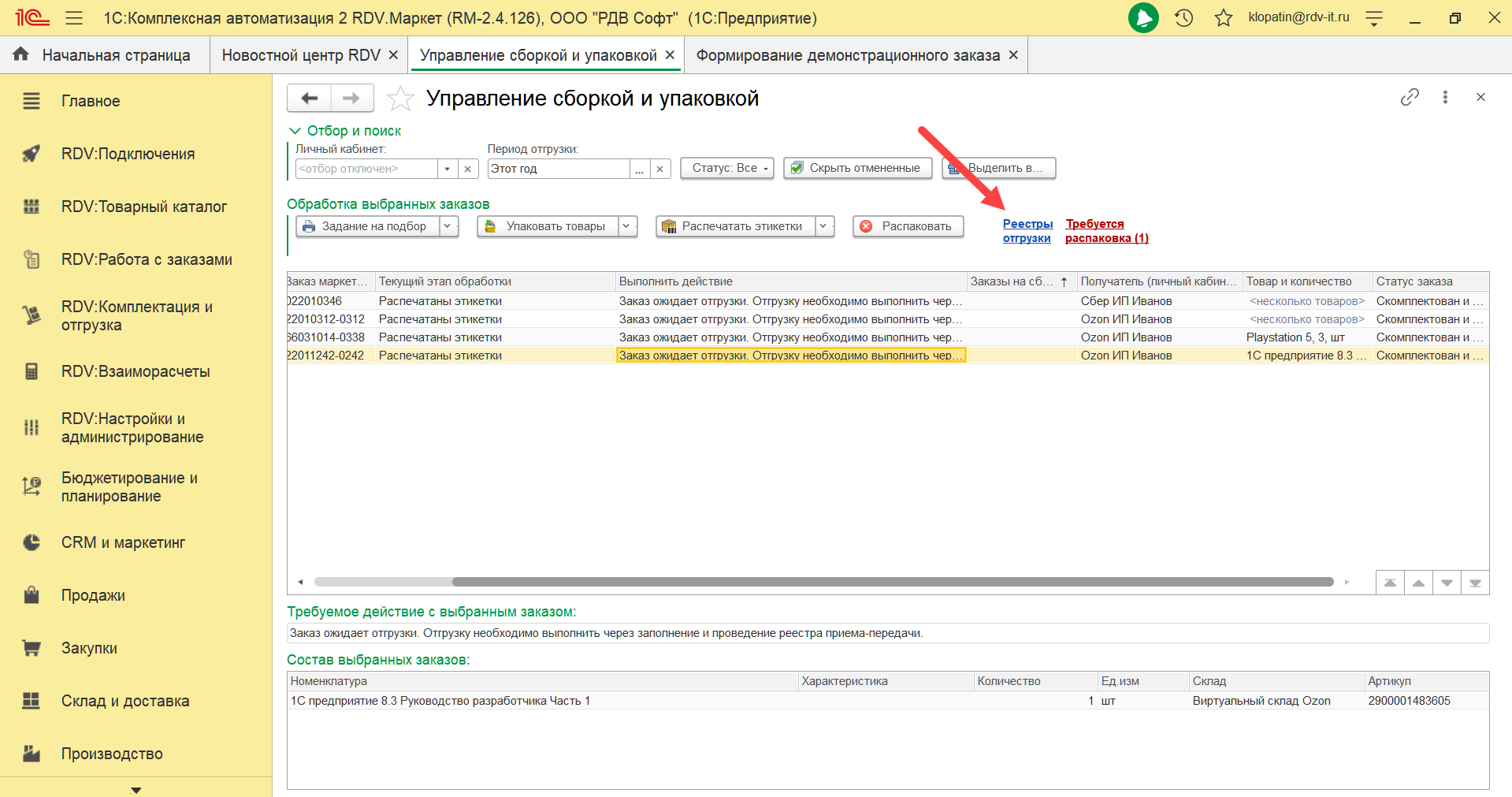Click the 'Распаковать' button

tap(908, 226)
